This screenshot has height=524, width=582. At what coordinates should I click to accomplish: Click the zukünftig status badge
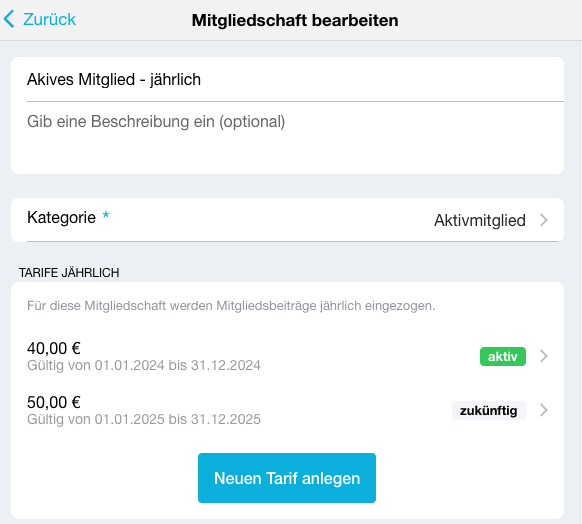pos(488,410)
